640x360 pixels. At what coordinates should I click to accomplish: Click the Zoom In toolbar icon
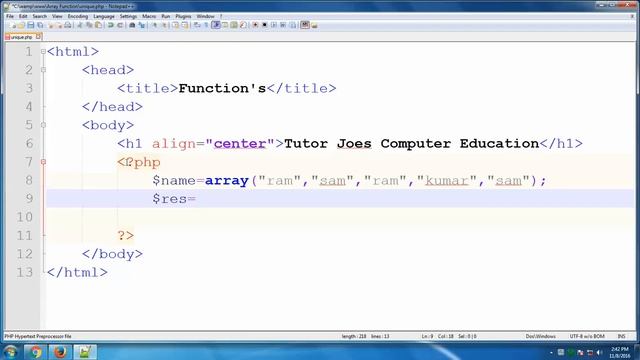154,25
